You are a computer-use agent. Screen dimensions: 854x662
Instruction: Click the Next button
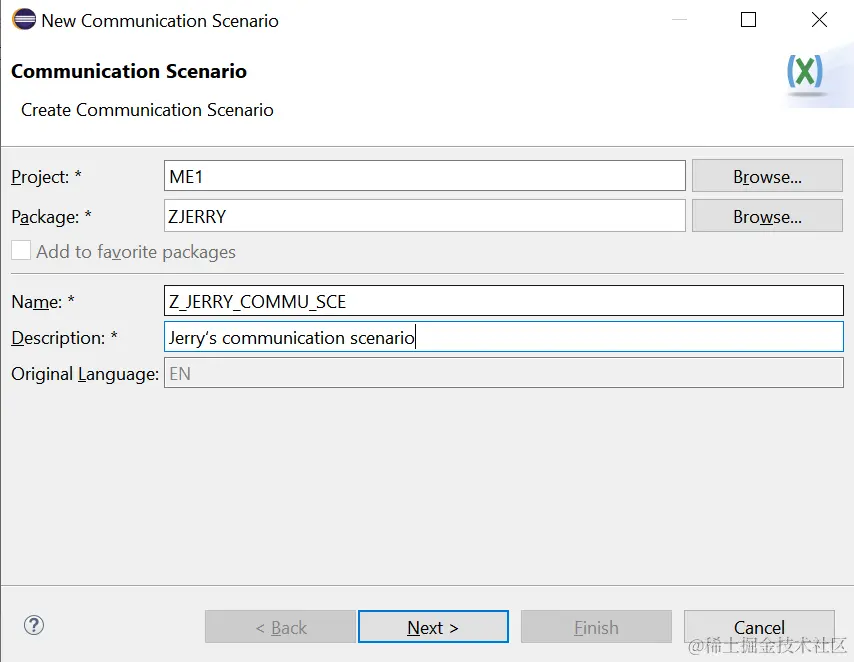[x=433, y=627]
